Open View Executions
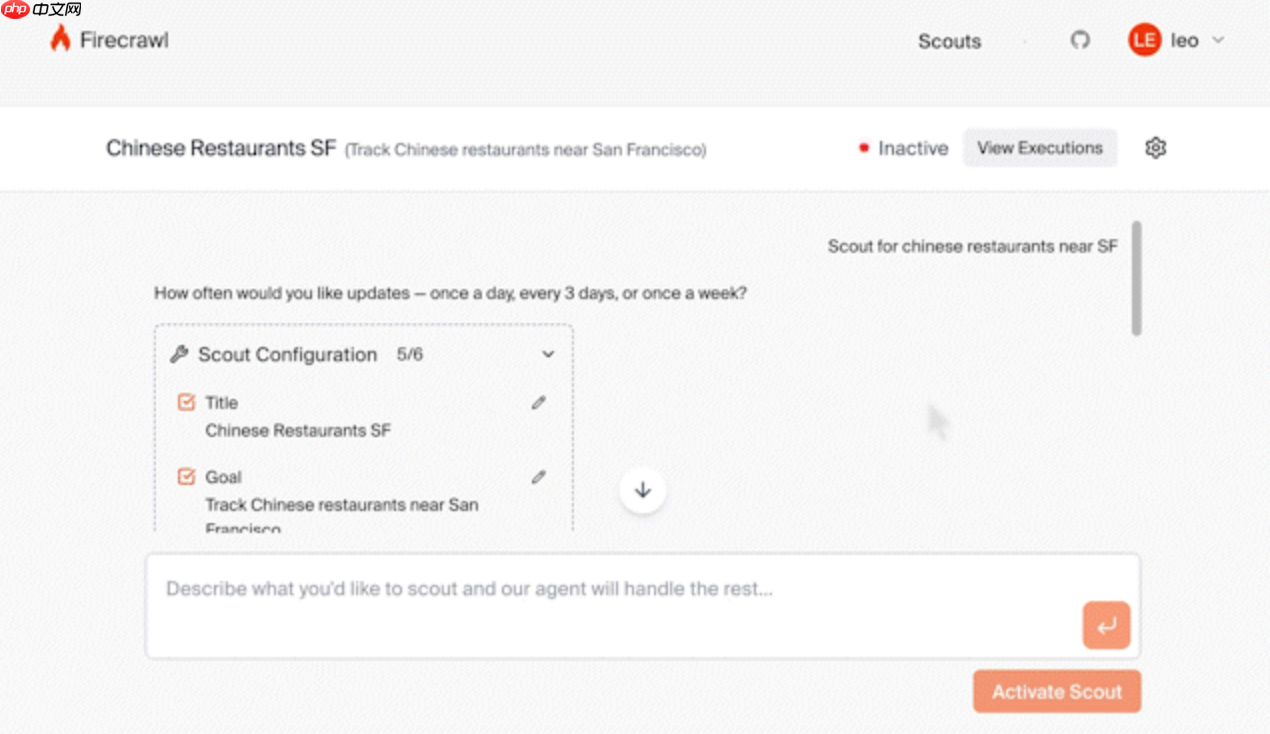Image resolution: width=1270 pixels, height=734 pixels. click(1040, 147)
